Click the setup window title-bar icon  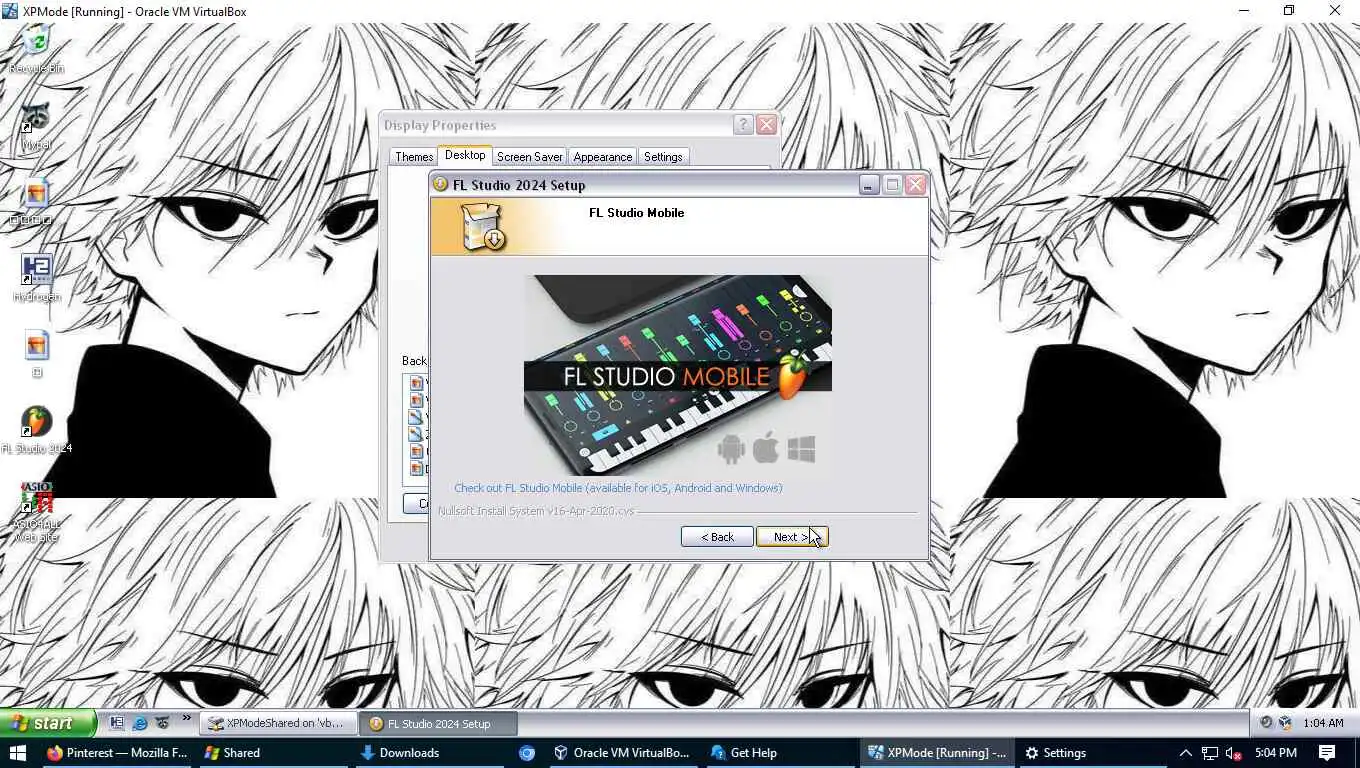point(440,185)
